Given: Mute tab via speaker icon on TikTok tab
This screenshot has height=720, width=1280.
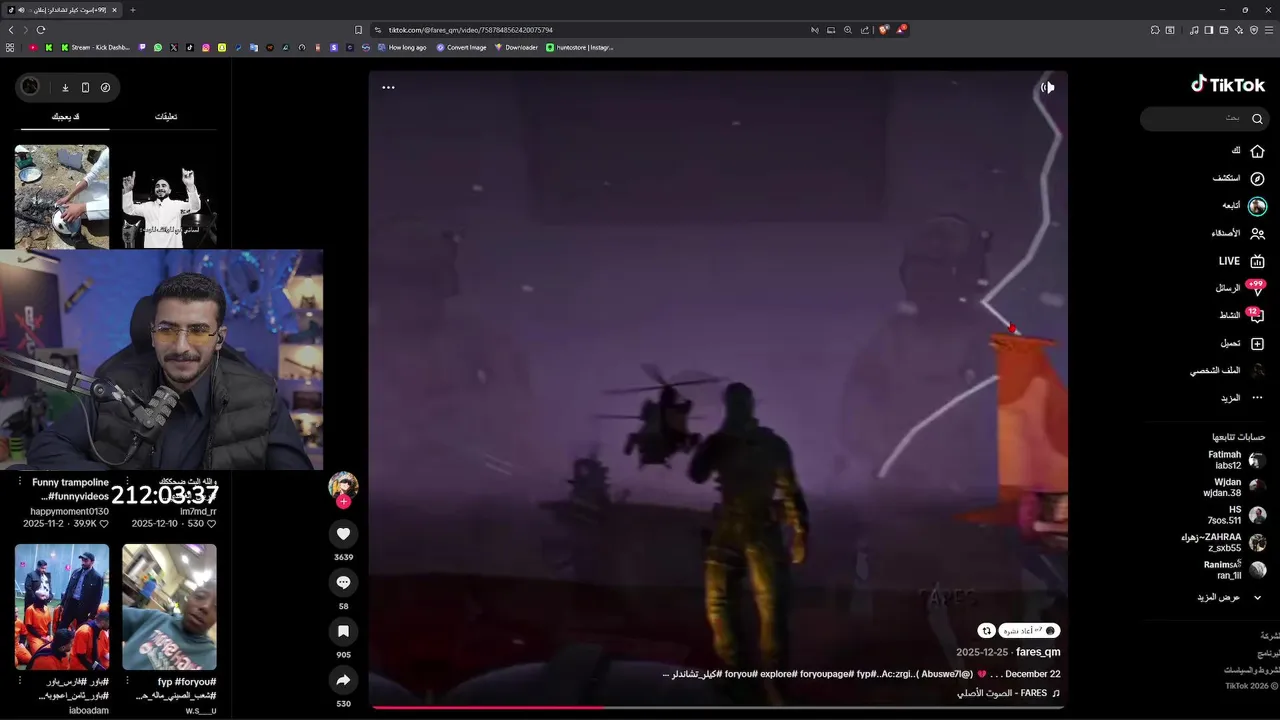Looking at the screenshot, I should 21,10.
